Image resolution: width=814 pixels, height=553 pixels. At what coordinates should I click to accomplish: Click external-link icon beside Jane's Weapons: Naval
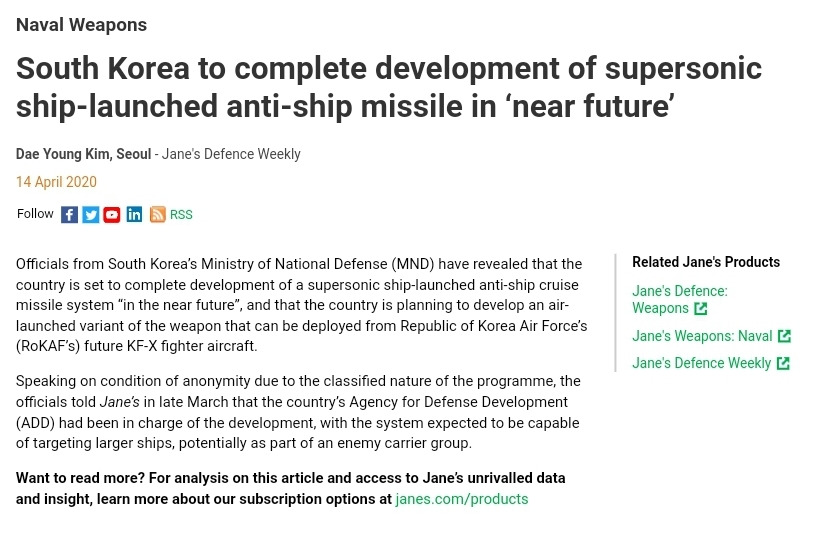[x=784, y=336]
